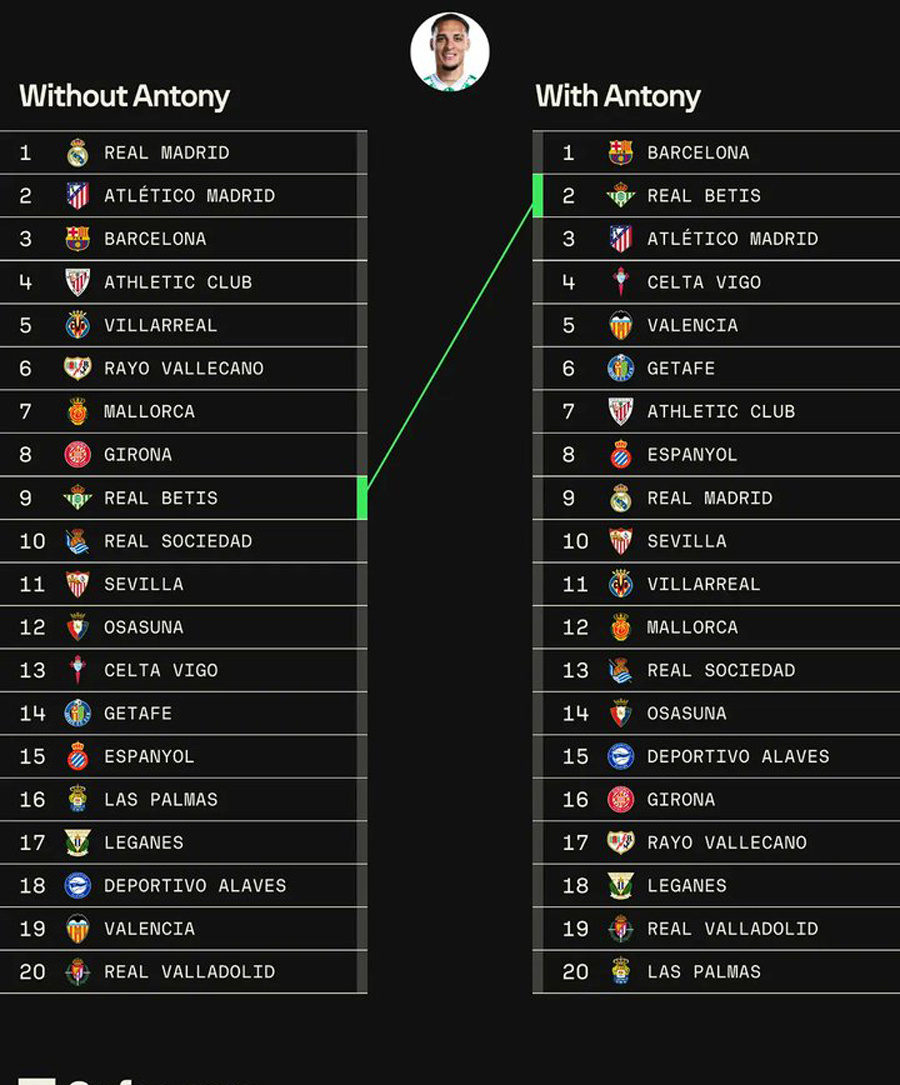Select the Without Antony heading
The height and width of the screenshot is (1085, 900).
[125, 96]
